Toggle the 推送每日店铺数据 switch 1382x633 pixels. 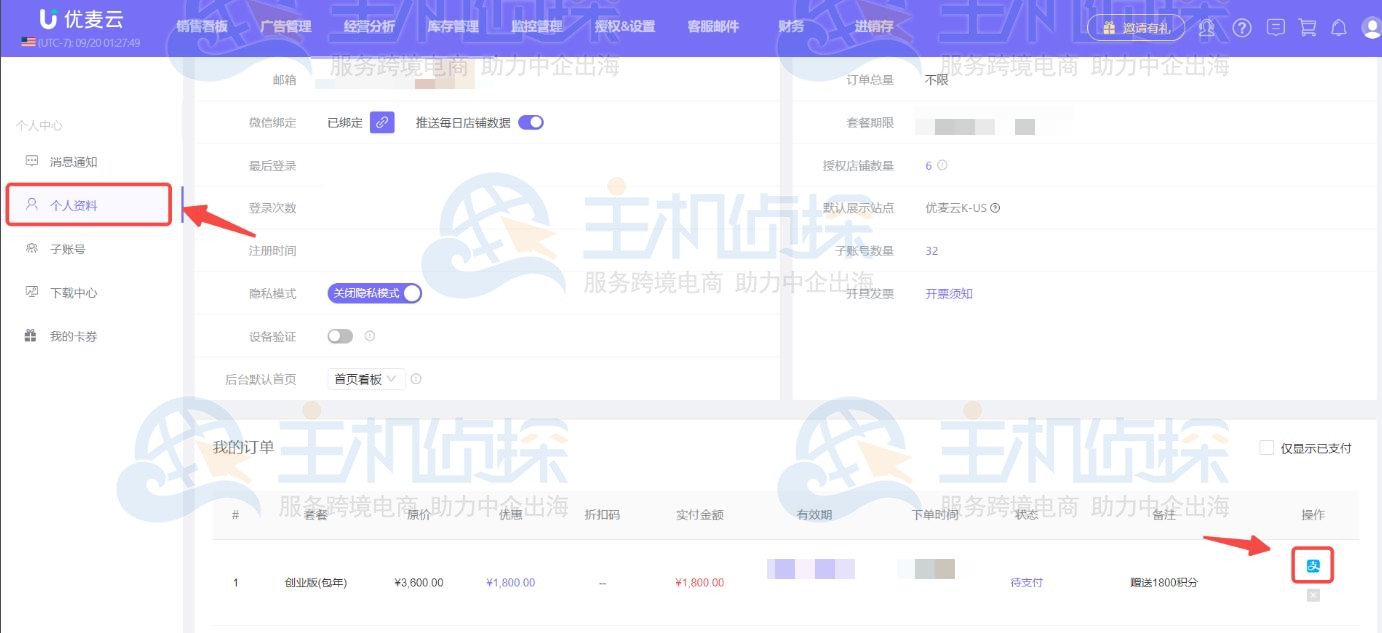(x=530, y=121)
